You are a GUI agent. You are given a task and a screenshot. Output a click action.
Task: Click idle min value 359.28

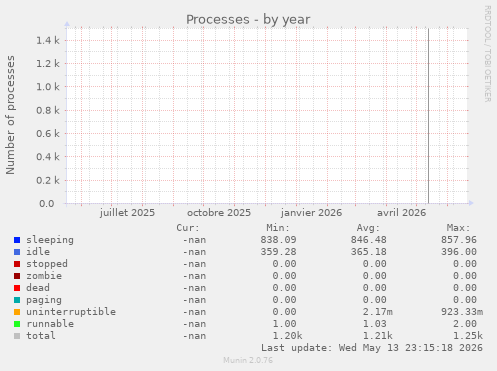(x=278, y=252)
